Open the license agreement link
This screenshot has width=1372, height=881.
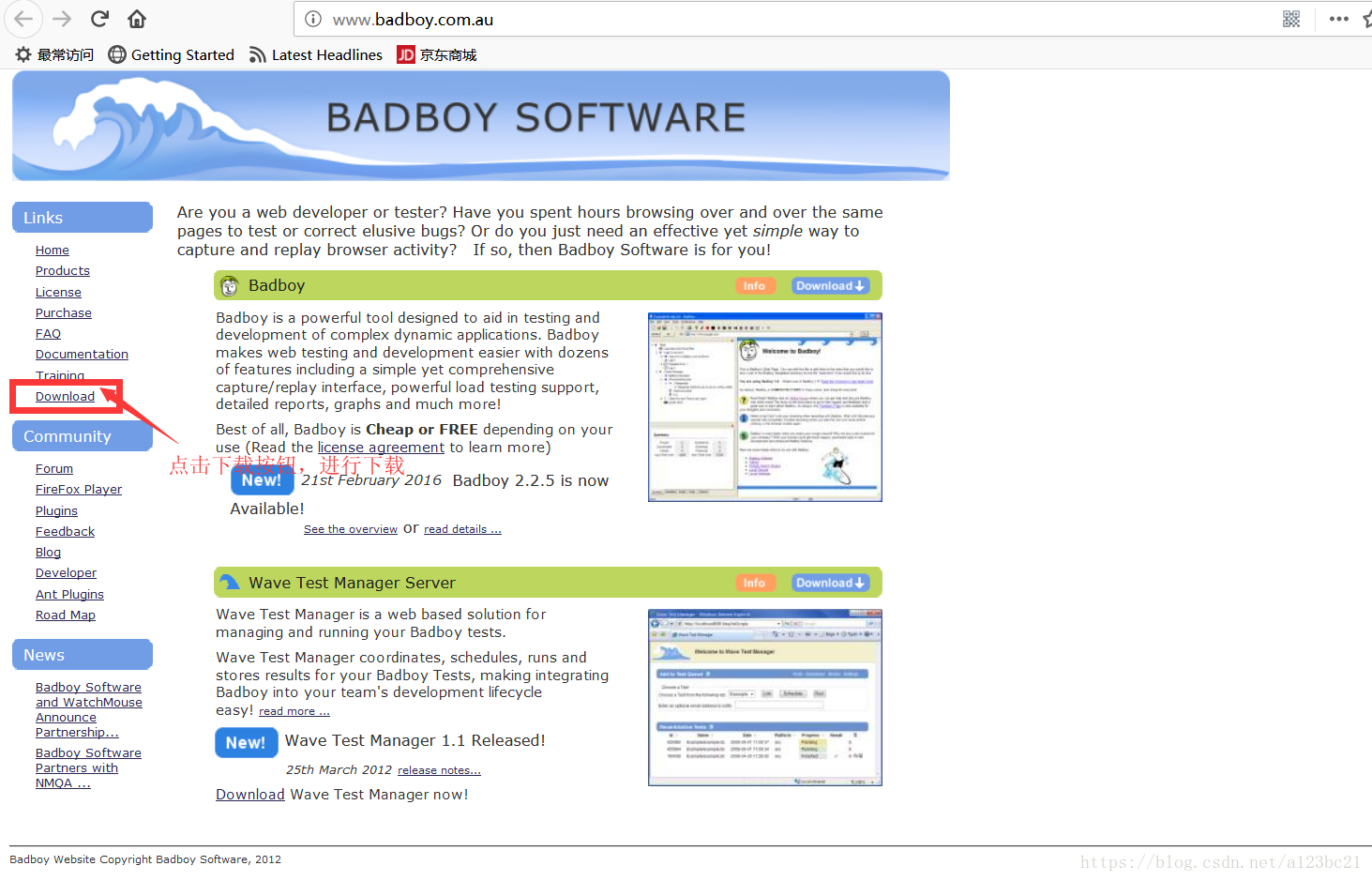pyautogui.click(x=381, y=448)
